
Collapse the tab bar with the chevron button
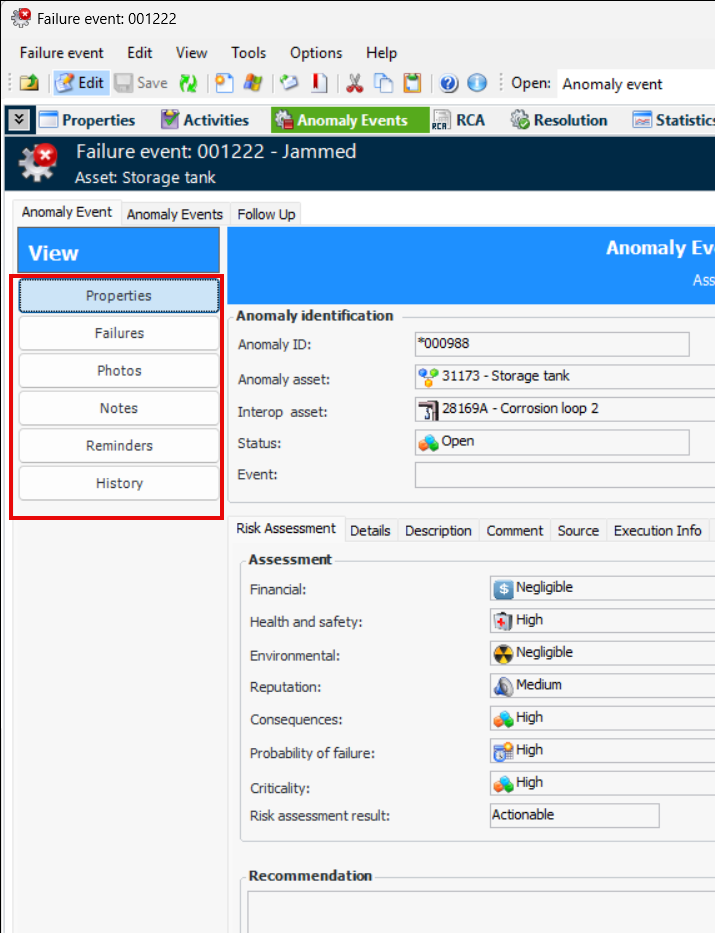19,120
